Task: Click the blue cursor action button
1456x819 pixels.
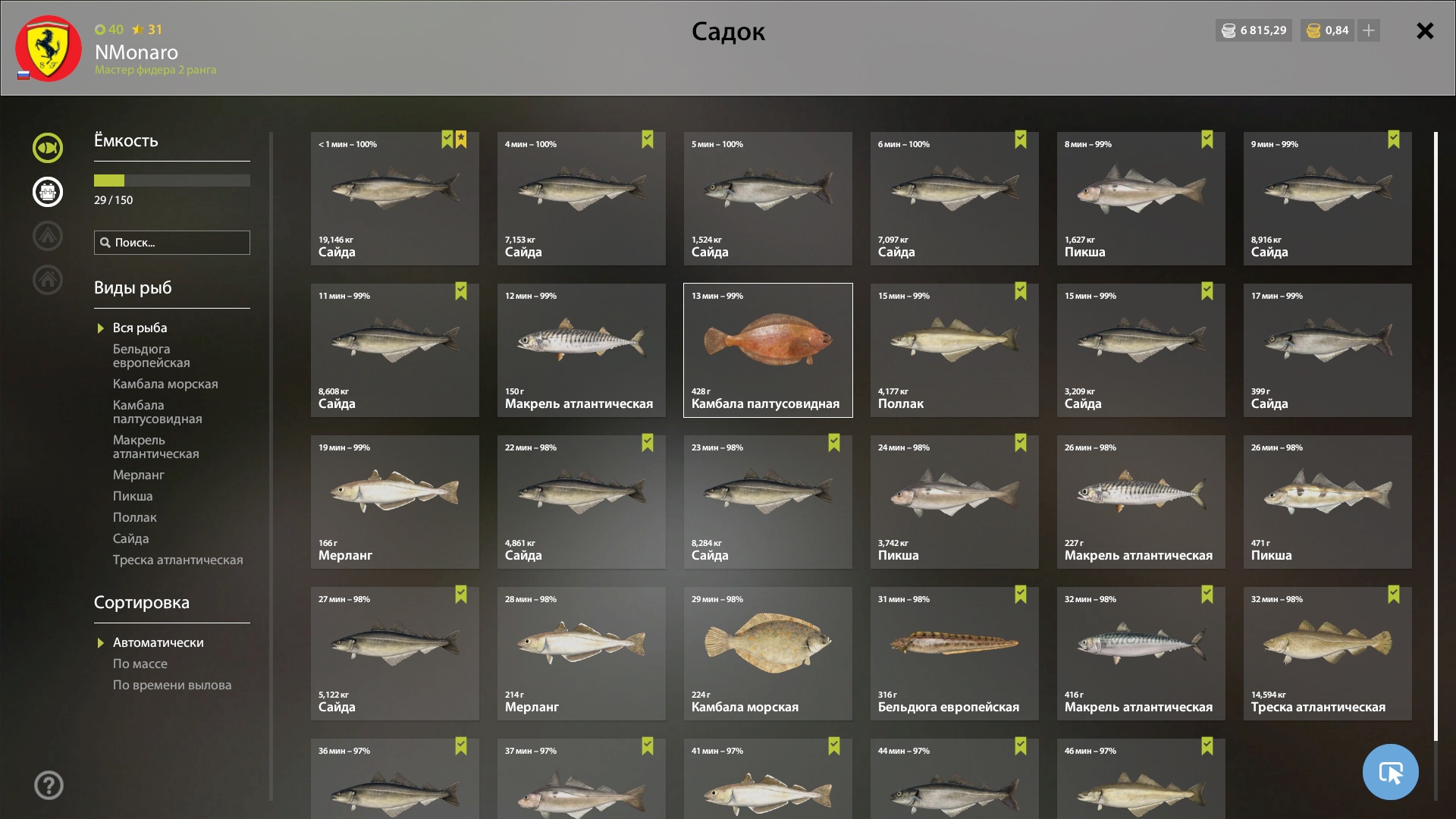Action: [x=1390, y=772]
